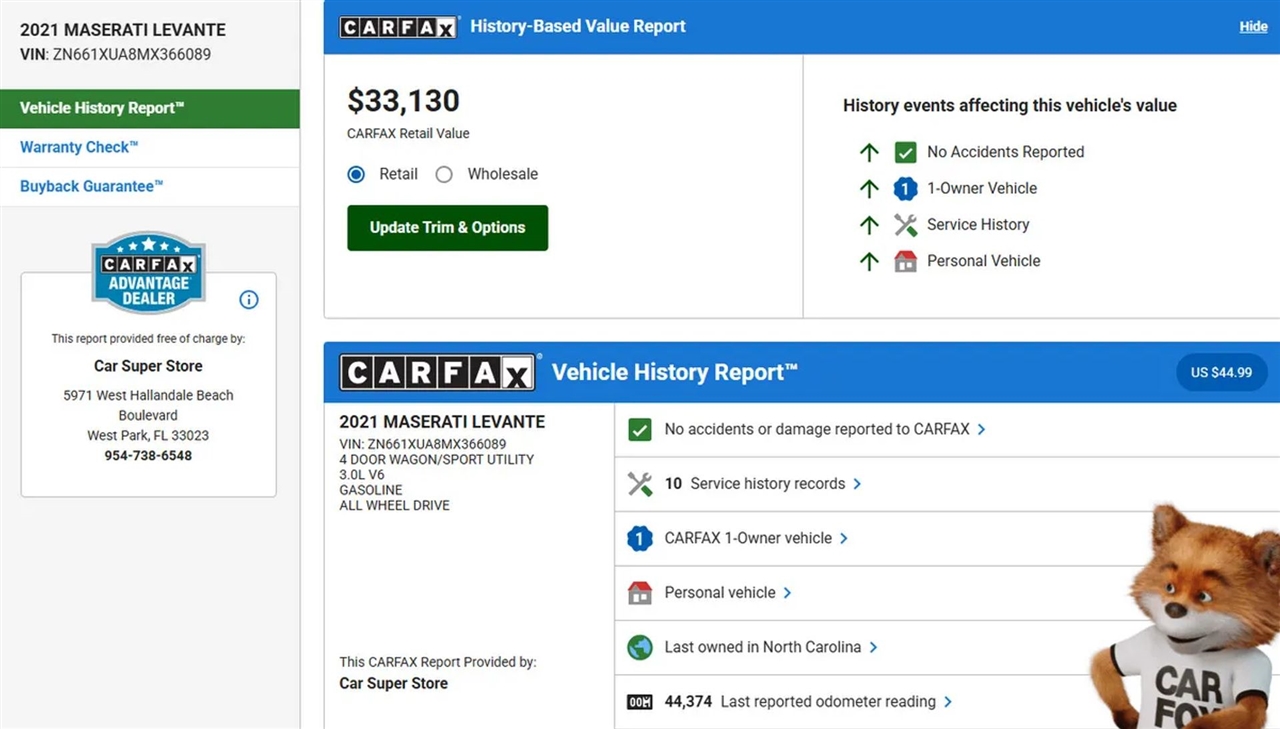Click the odometer icon beside 44,374 reading
This screenshot has height=729, width=1280.
click(x=640, y=702)
